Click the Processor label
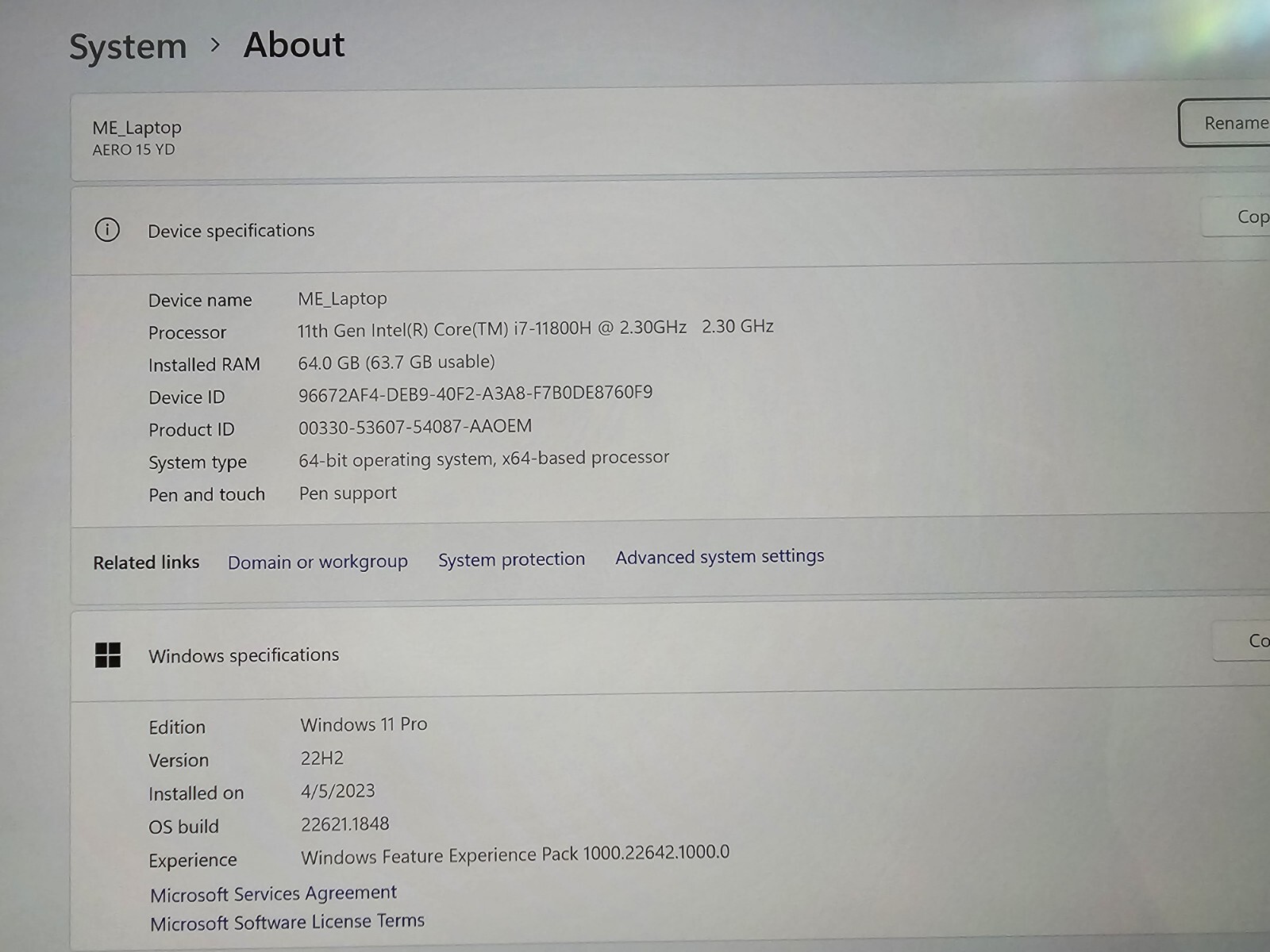This screenshot has height=952, width=1270. (x=187, y=332)
